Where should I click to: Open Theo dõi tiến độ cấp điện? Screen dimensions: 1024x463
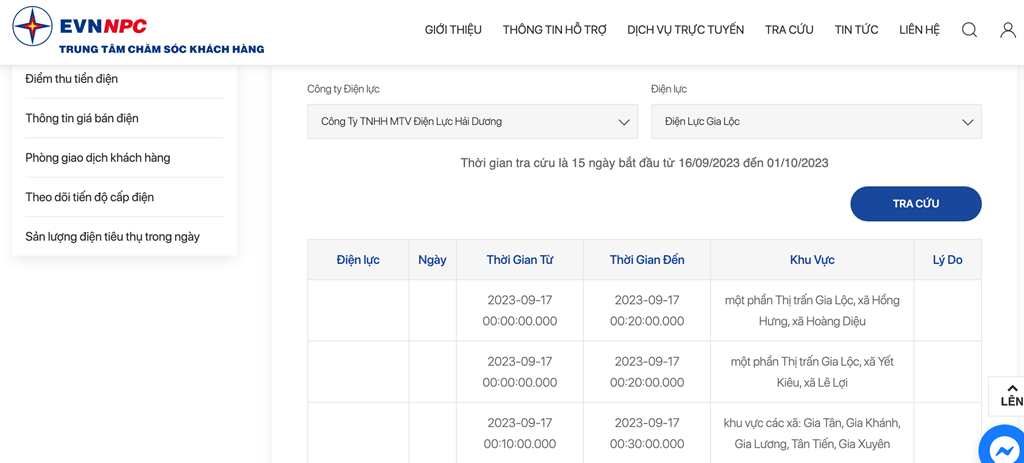(89, 197)
